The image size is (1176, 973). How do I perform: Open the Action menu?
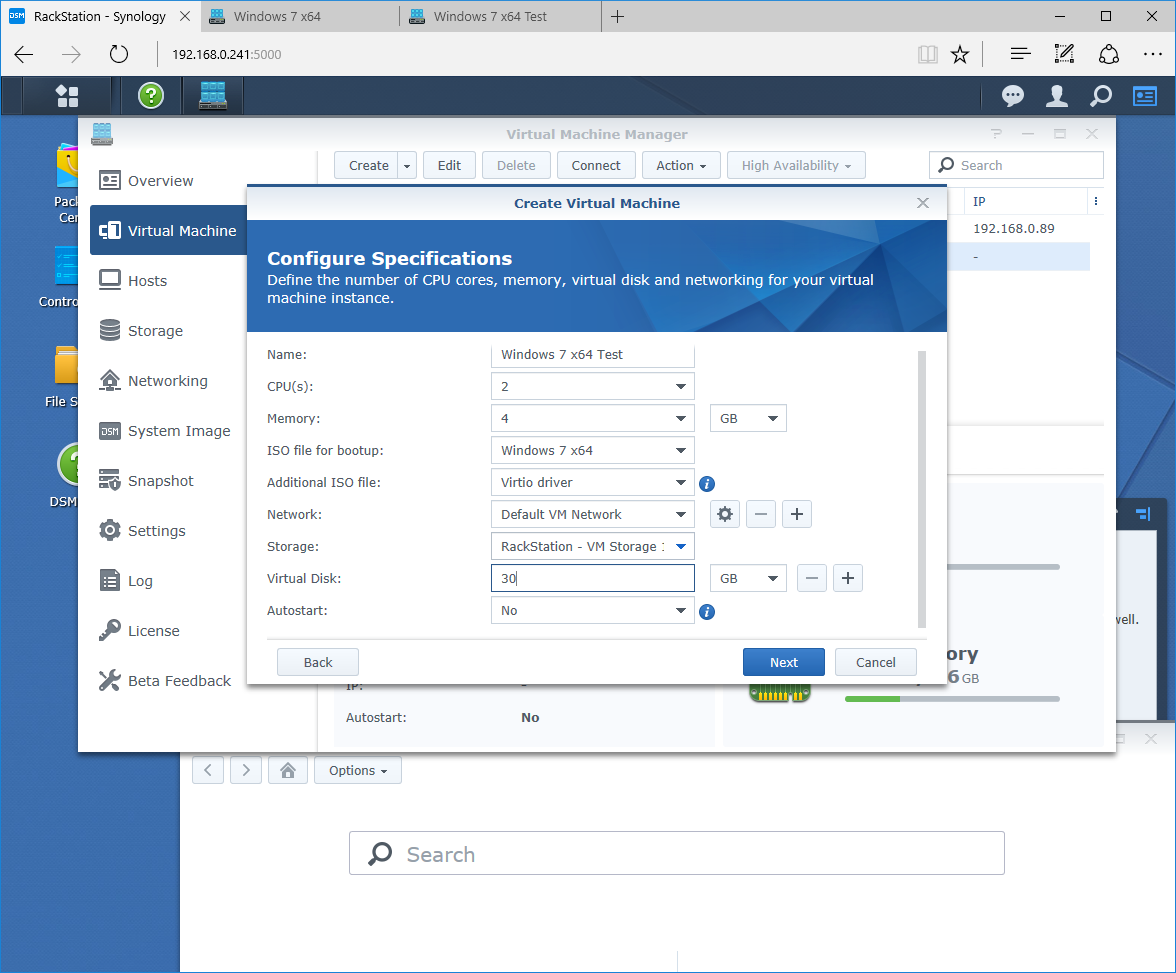click(x=681, y=165)
